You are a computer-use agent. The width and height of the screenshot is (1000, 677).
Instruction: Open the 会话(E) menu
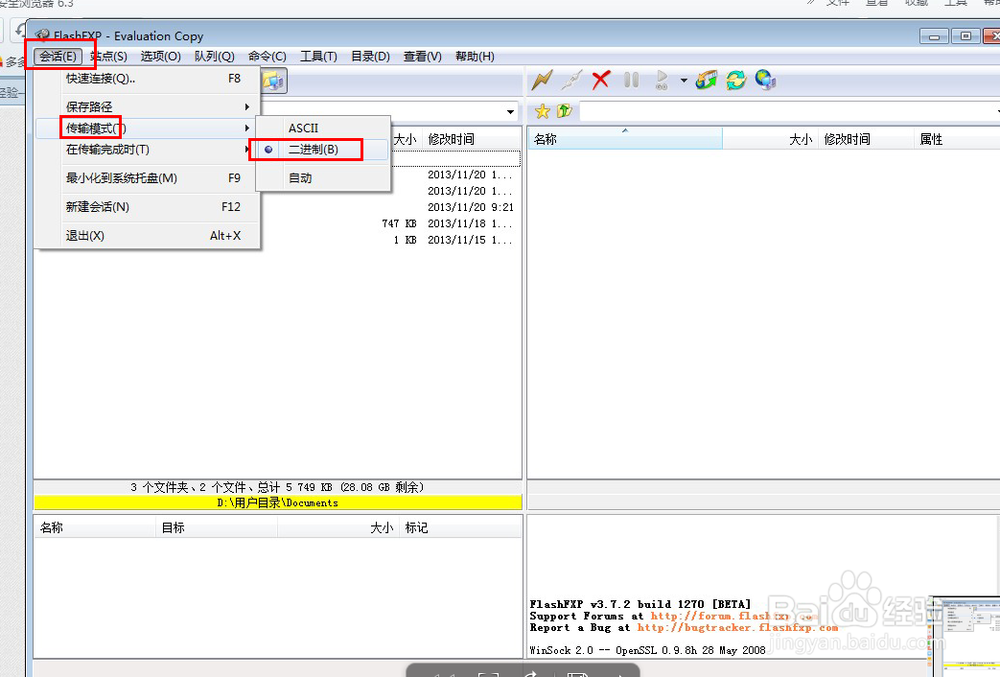pyautogui.click(x=58, y=56)
